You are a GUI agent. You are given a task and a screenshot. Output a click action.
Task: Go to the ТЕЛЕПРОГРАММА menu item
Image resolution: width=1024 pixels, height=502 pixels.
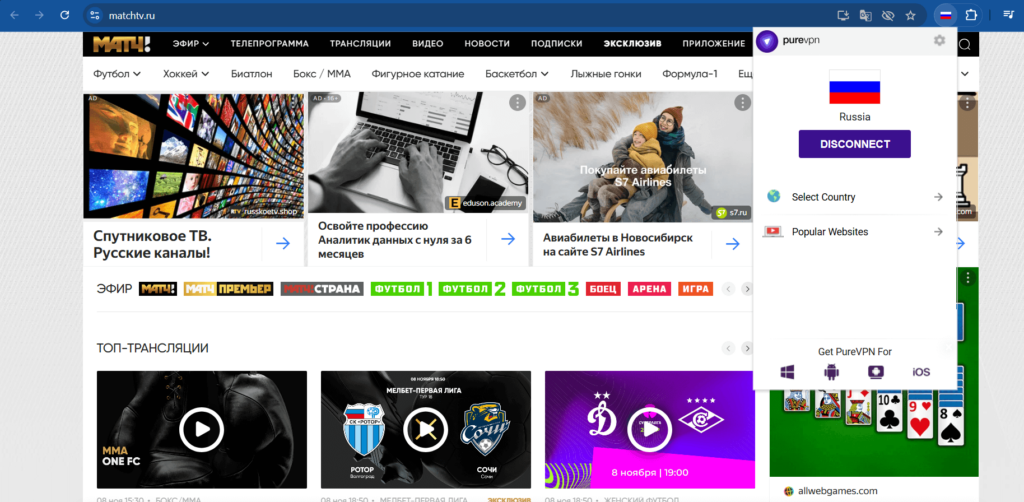[269, 44]
